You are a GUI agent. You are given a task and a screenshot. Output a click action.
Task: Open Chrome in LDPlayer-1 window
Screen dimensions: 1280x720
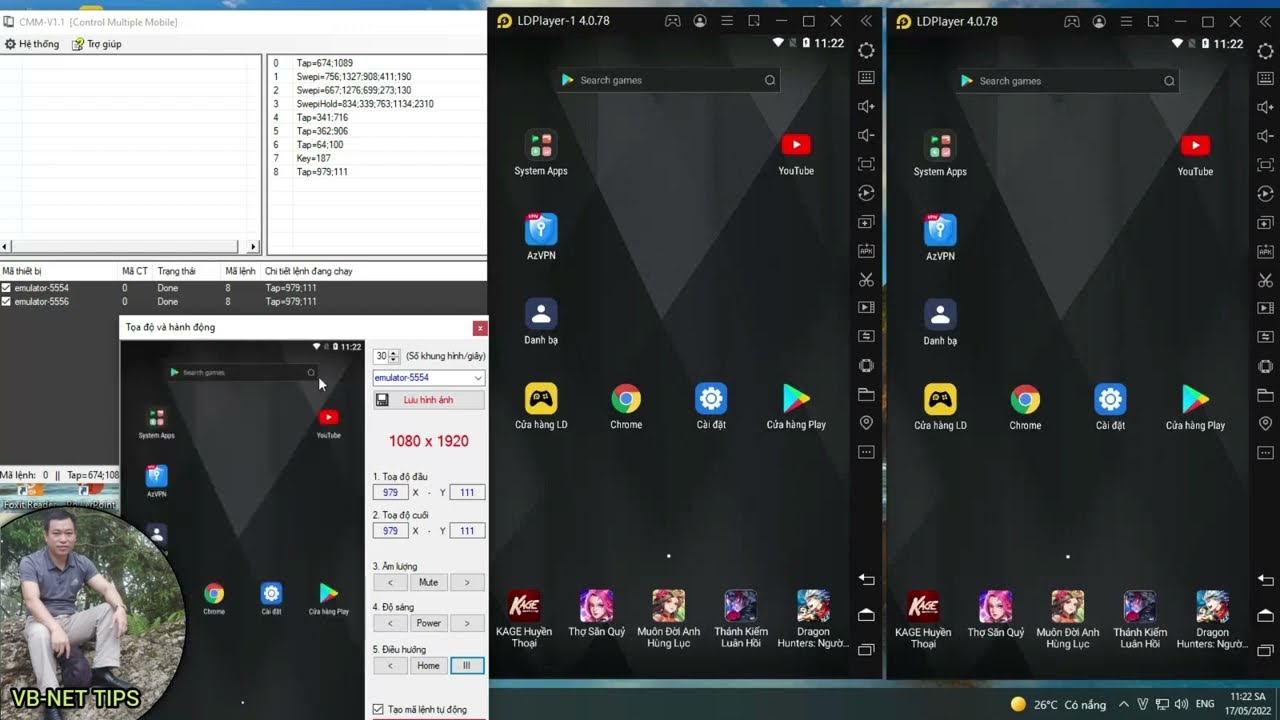coord(626,407)
